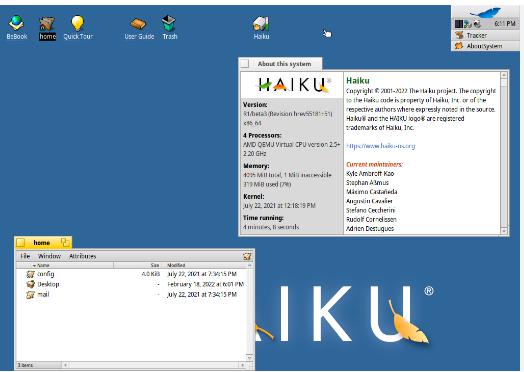Sort by the Size column header

[139, 265]
